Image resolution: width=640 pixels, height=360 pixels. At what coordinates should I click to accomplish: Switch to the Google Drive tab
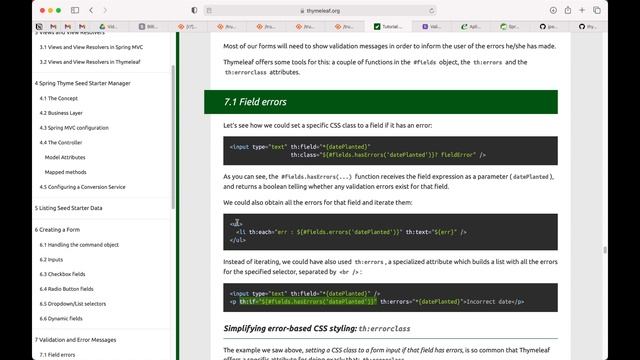[x=108, y=27]
